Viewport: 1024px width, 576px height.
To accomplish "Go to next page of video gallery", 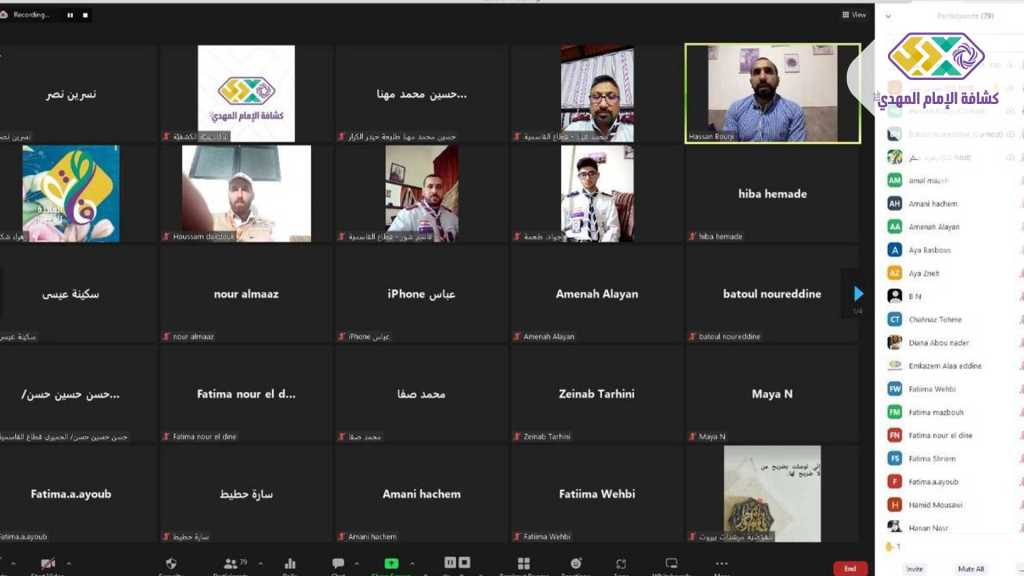I will point(858,294).
